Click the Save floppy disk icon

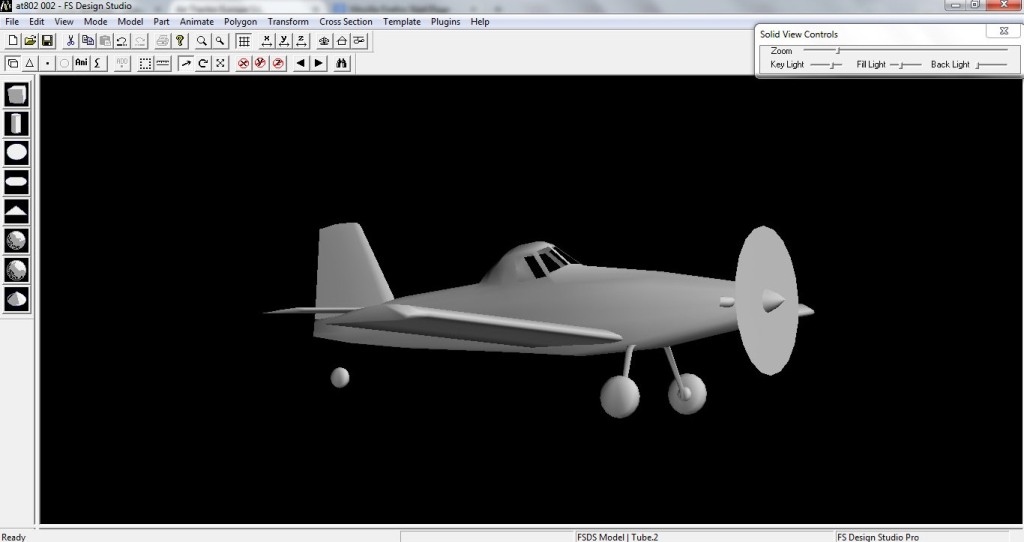pos(47,41)
